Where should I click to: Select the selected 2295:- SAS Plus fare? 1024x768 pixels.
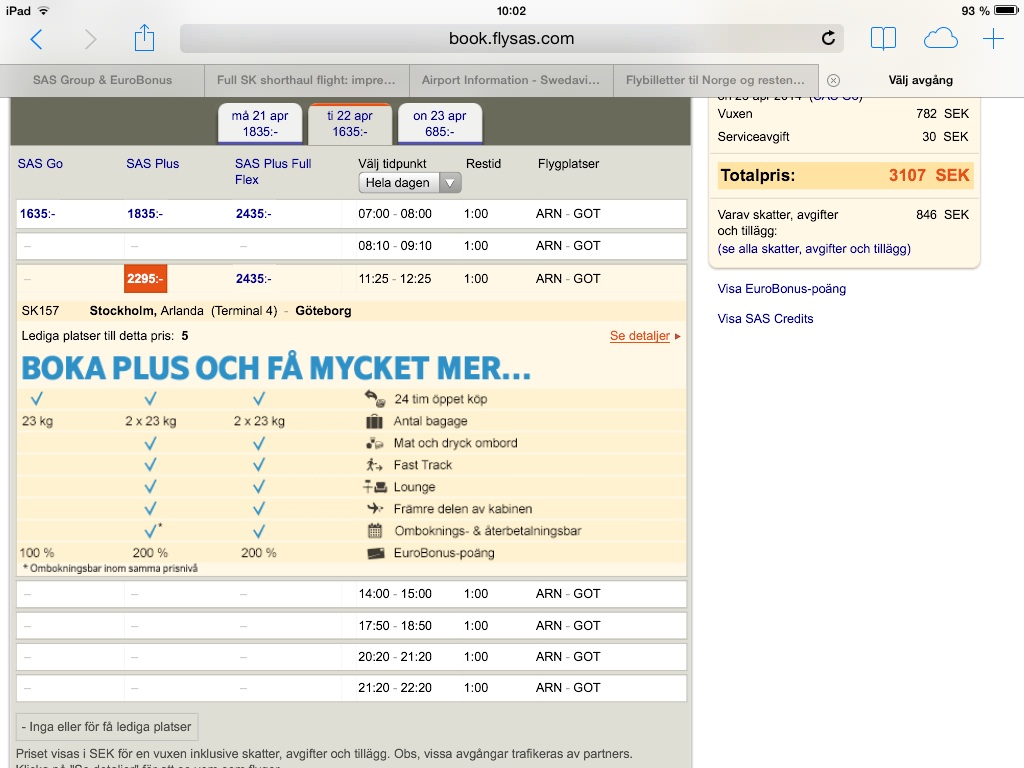coord(146,279)
